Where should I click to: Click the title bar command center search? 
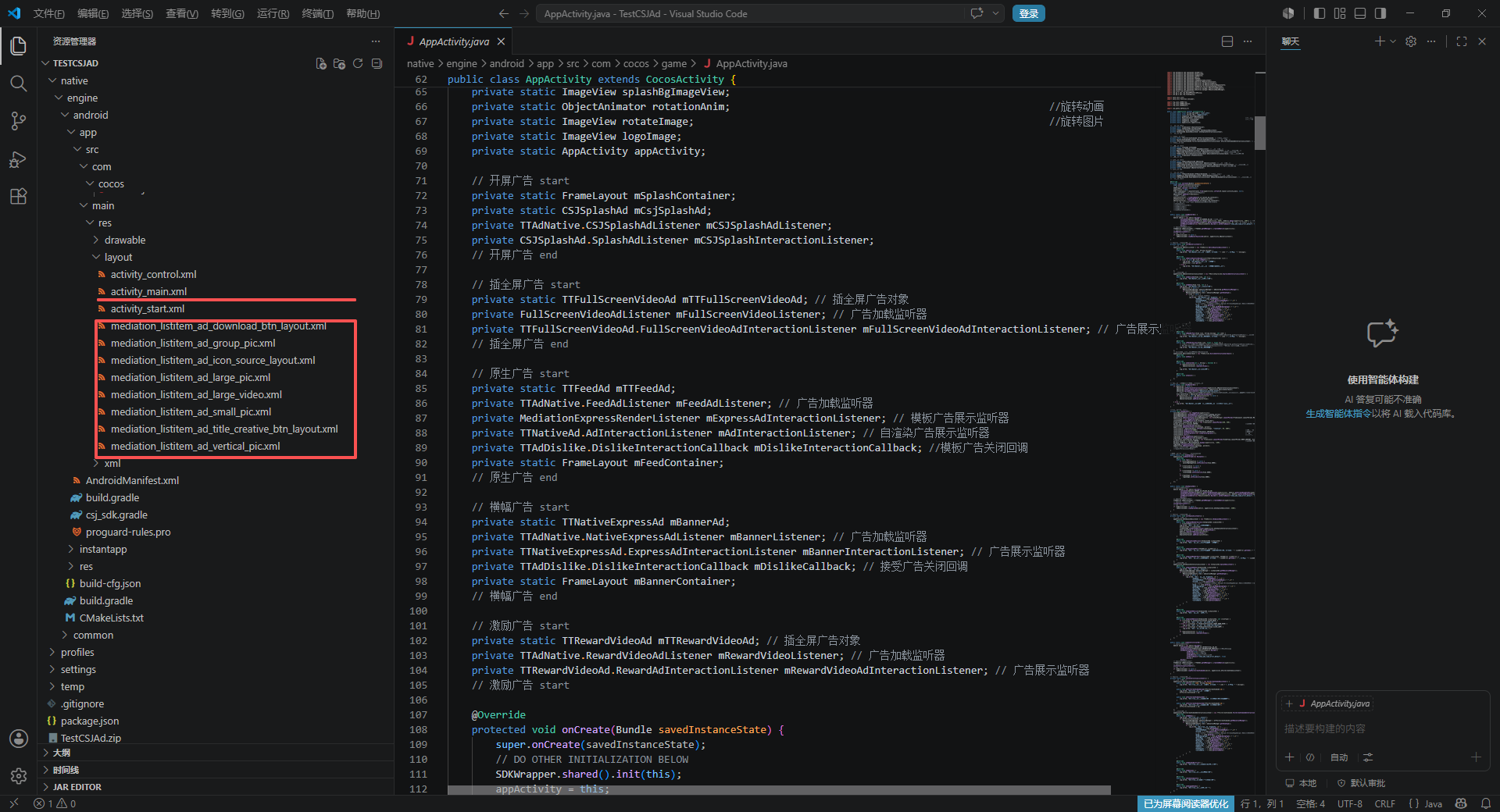[x=751, y=13]
